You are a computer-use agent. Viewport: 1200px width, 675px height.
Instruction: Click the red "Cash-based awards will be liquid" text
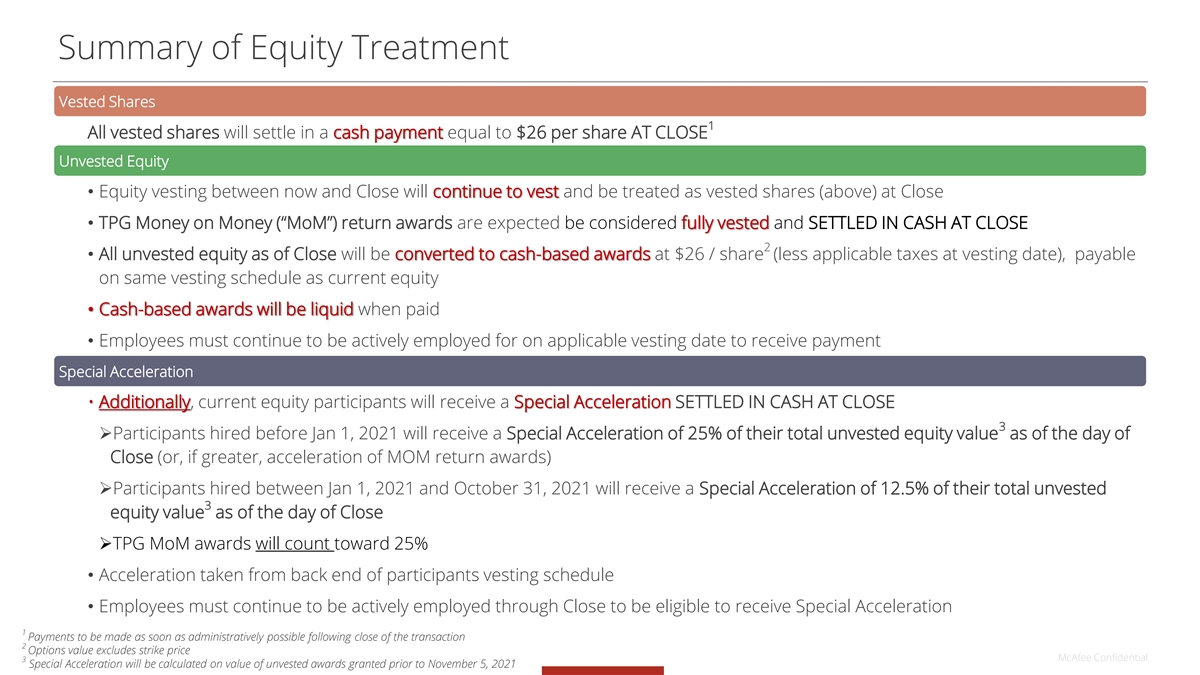[x=226, y=310]
